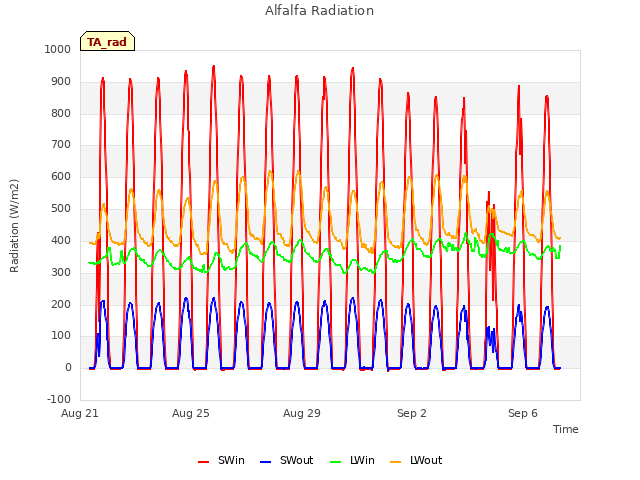Toggle the LWin legend entry
The width and height of the screenshot is (640, 480).
(352, 460)
